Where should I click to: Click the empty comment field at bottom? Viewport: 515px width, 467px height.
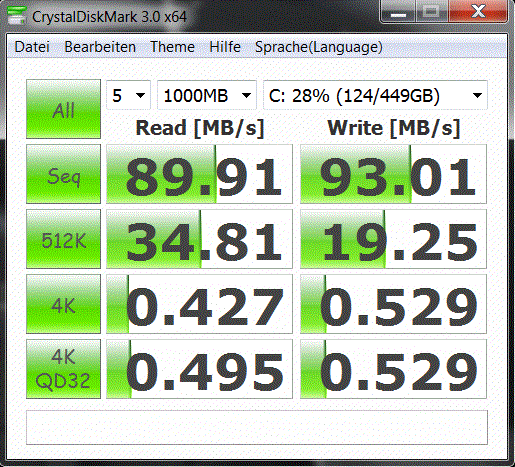(x=257, y=427)
